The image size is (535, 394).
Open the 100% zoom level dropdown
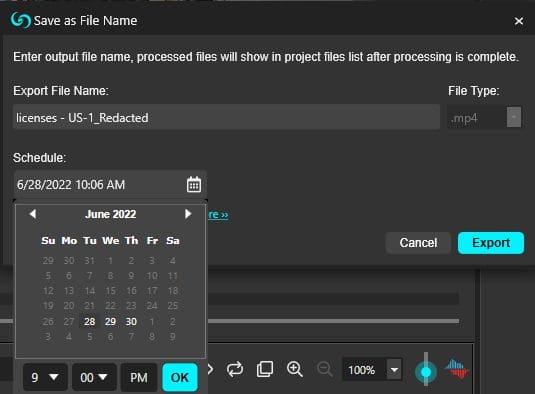point(394,369)
